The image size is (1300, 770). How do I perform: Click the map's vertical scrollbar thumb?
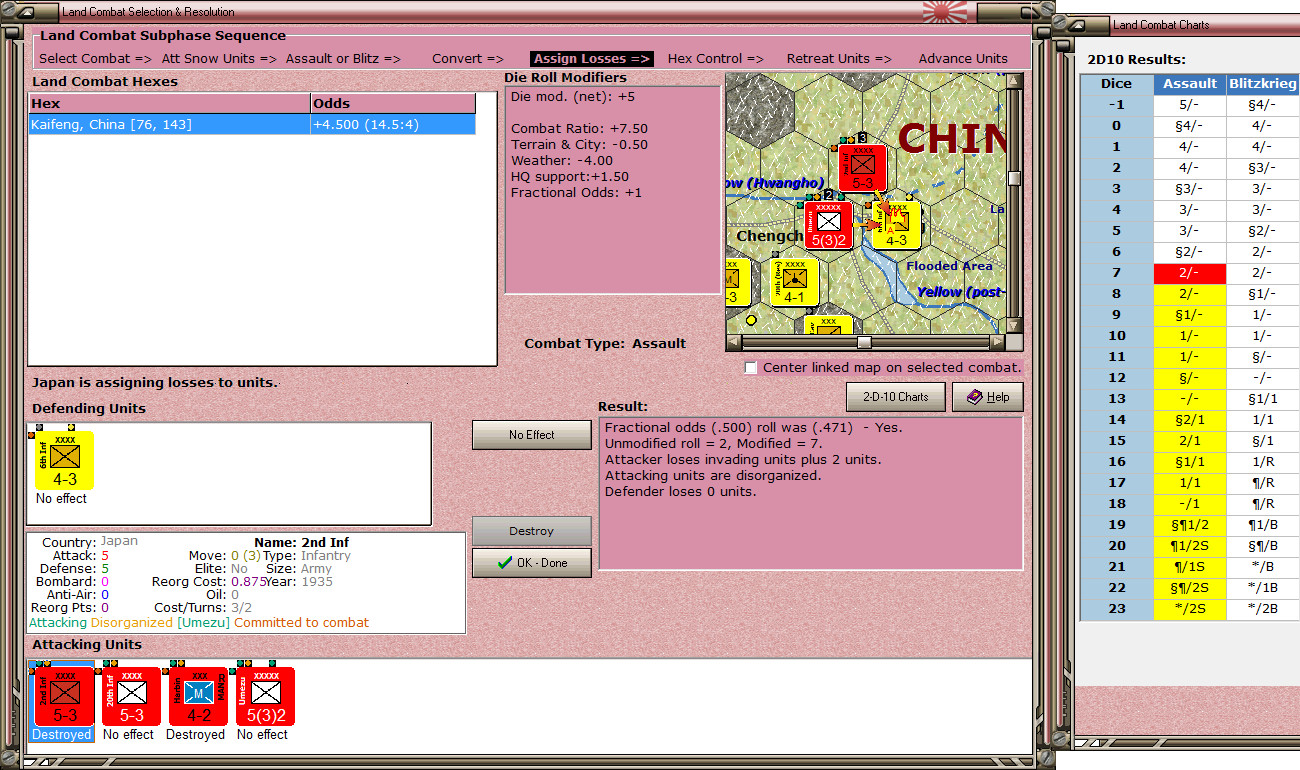tap(1014, 179)
